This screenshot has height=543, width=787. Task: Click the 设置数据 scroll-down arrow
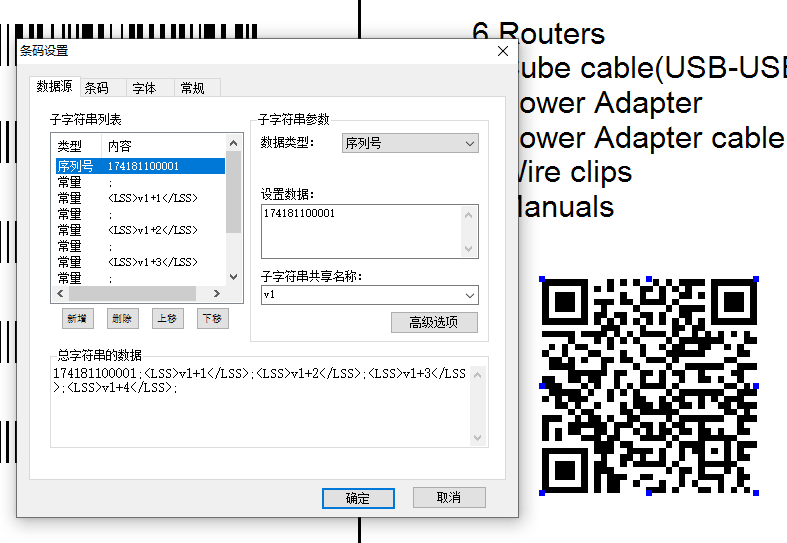click(x=469, y=248)
